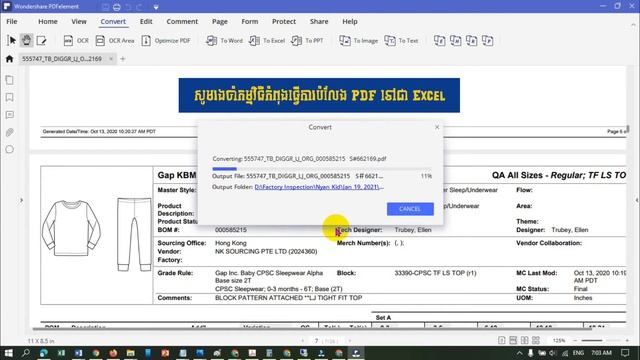Run OCR on the document
Screen dimensions: 640x360
coord(76,40)
